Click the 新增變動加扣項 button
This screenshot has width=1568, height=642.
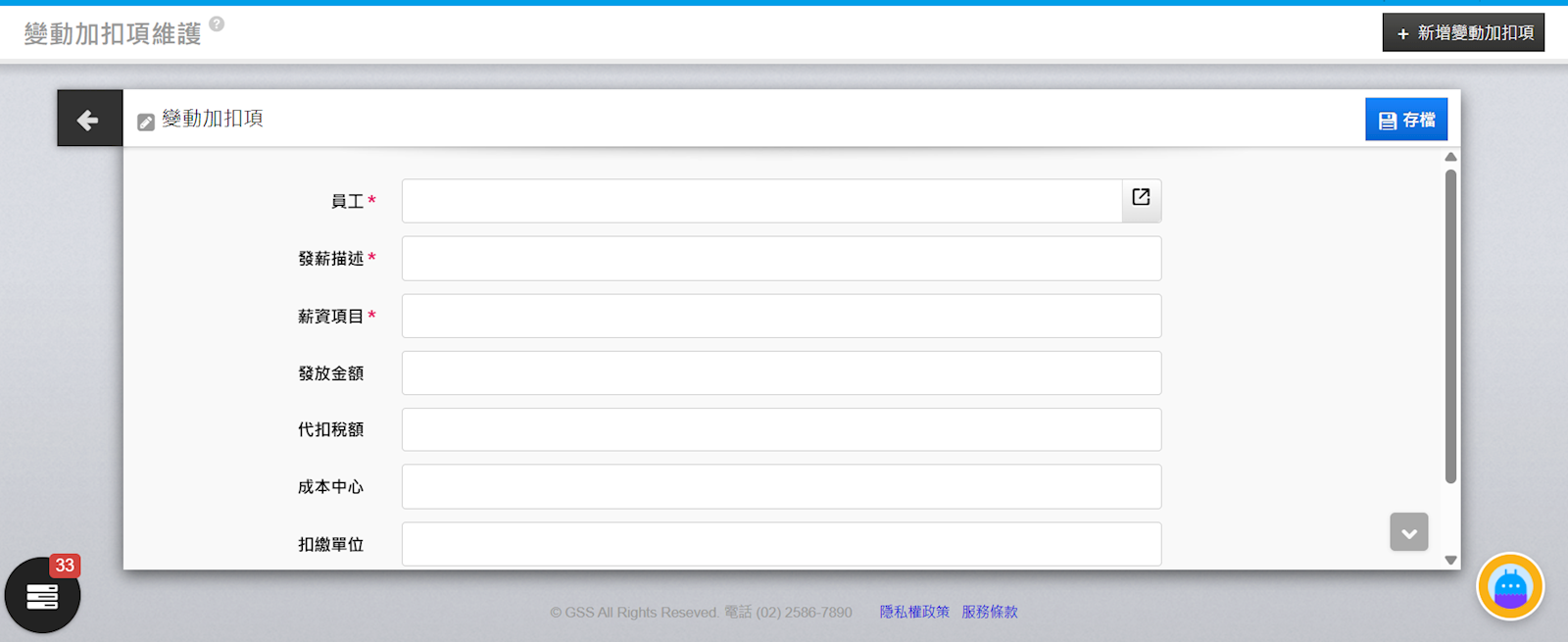coord(1463,32)
